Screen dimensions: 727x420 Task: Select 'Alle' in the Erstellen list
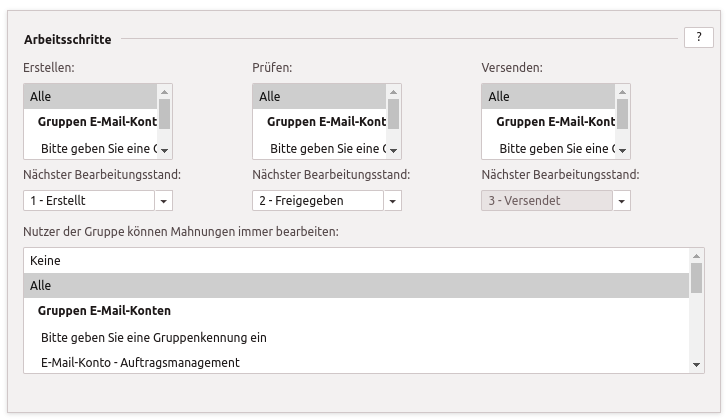[x=90, y=97]
